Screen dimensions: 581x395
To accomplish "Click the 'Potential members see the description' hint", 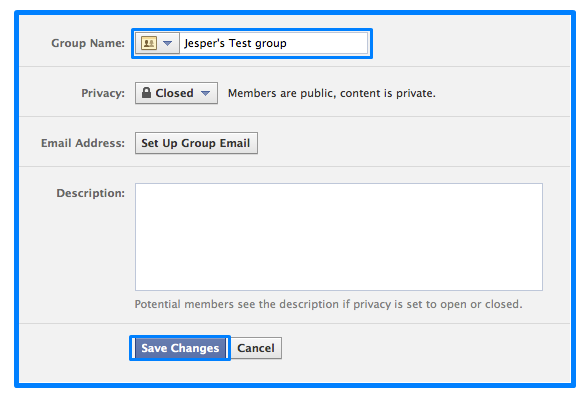I will tap(328, 304).
